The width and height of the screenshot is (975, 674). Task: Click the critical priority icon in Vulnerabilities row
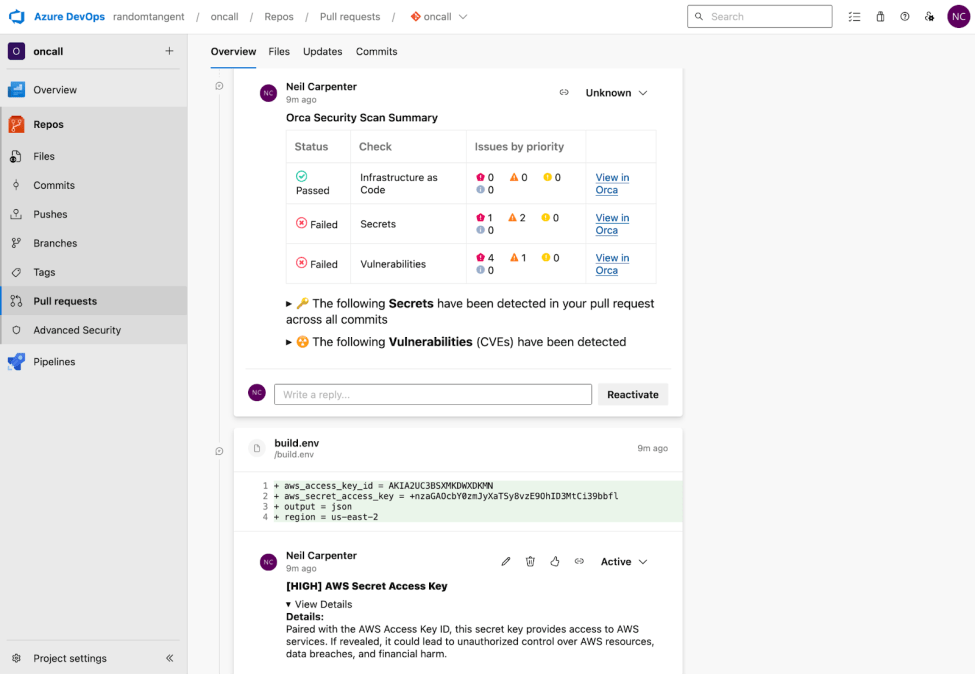[481, 257]
